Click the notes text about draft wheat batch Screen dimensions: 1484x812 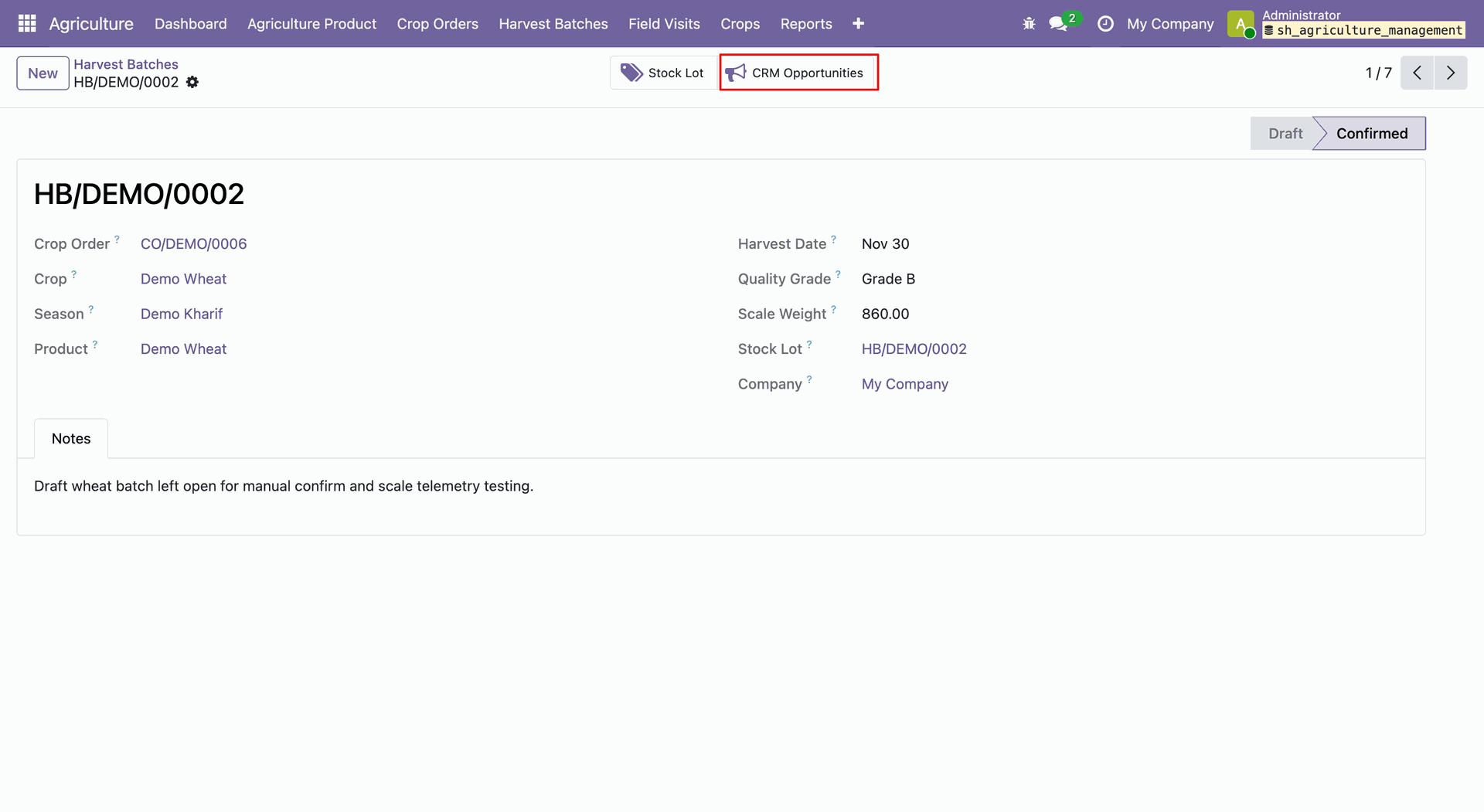[x=284, y=486]
